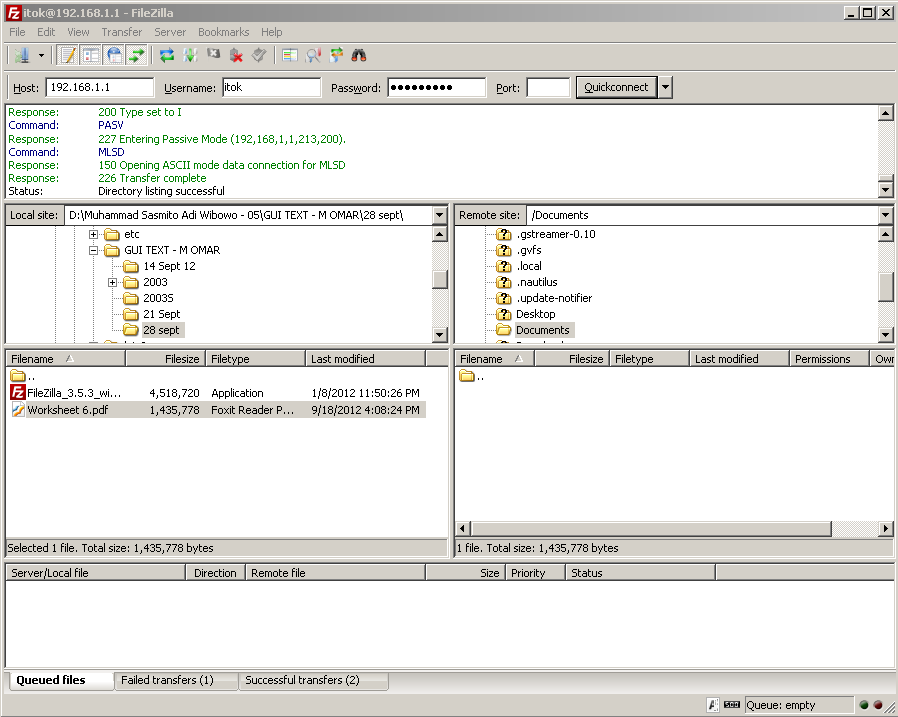The width and height of the screenshot is (898, 717).
Task: Open the Site Manager icon
Action: click(22, 55)
